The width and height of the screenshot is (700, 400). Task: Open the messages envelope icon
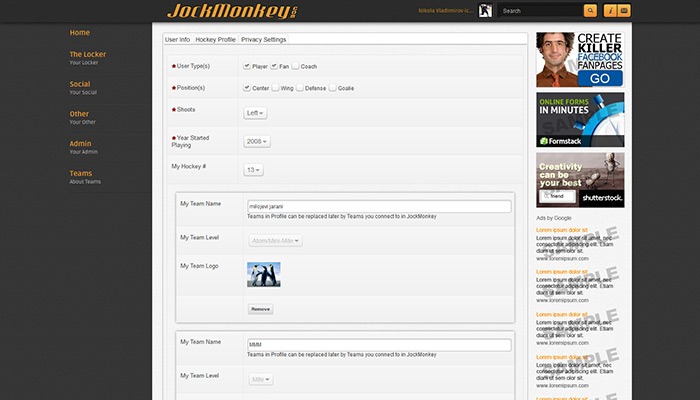[x=624, y=11]
